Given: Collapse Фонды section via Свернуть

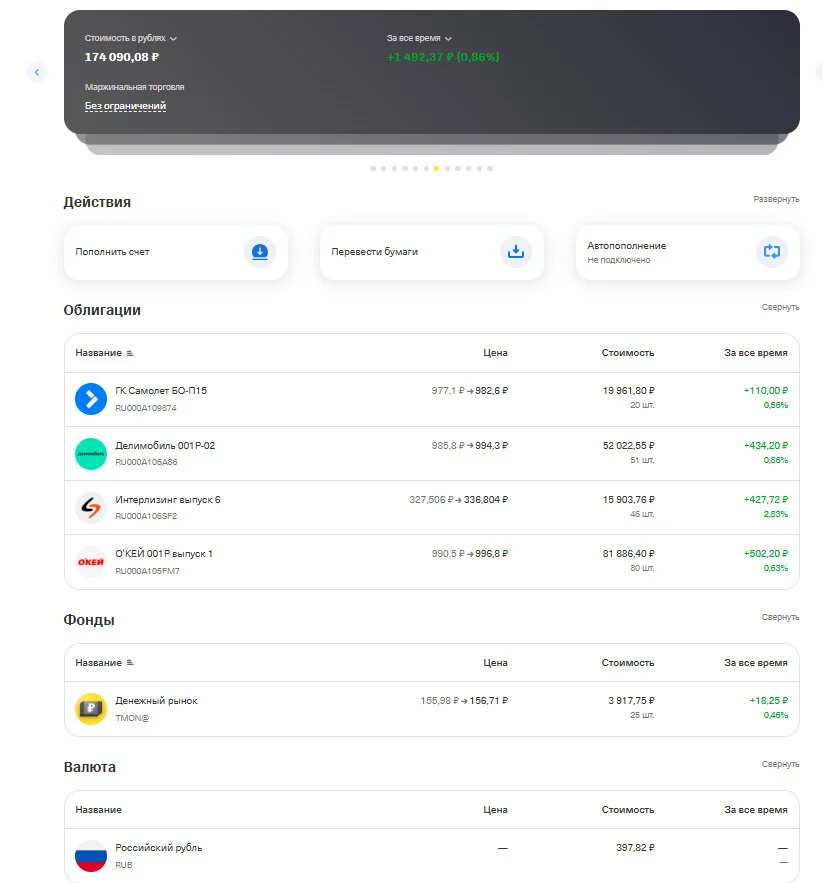Looking at the screenshot, I should tap(780, 617).
